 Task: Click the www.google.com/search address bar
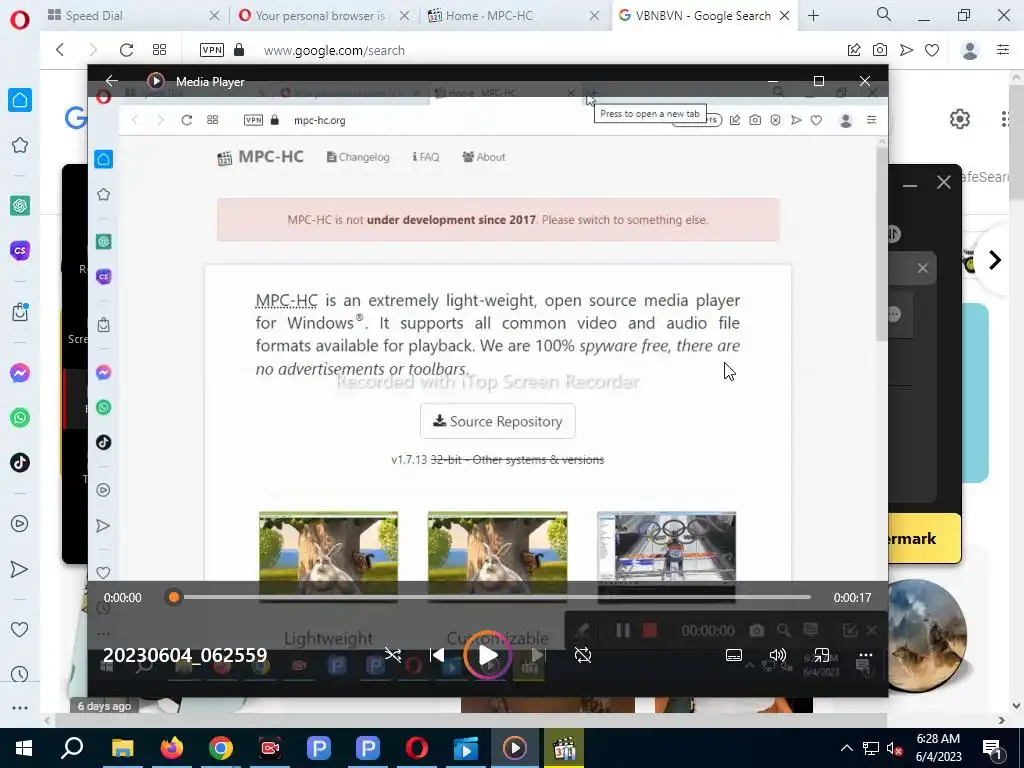point(334,50)
